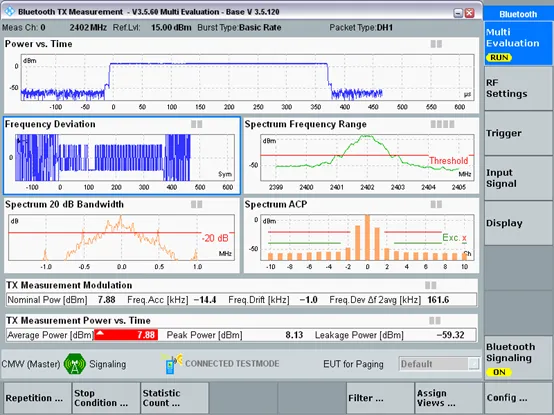554x415 pixels.
Task: Open Input Signal softkey
Action: click(x=518, y=178)
